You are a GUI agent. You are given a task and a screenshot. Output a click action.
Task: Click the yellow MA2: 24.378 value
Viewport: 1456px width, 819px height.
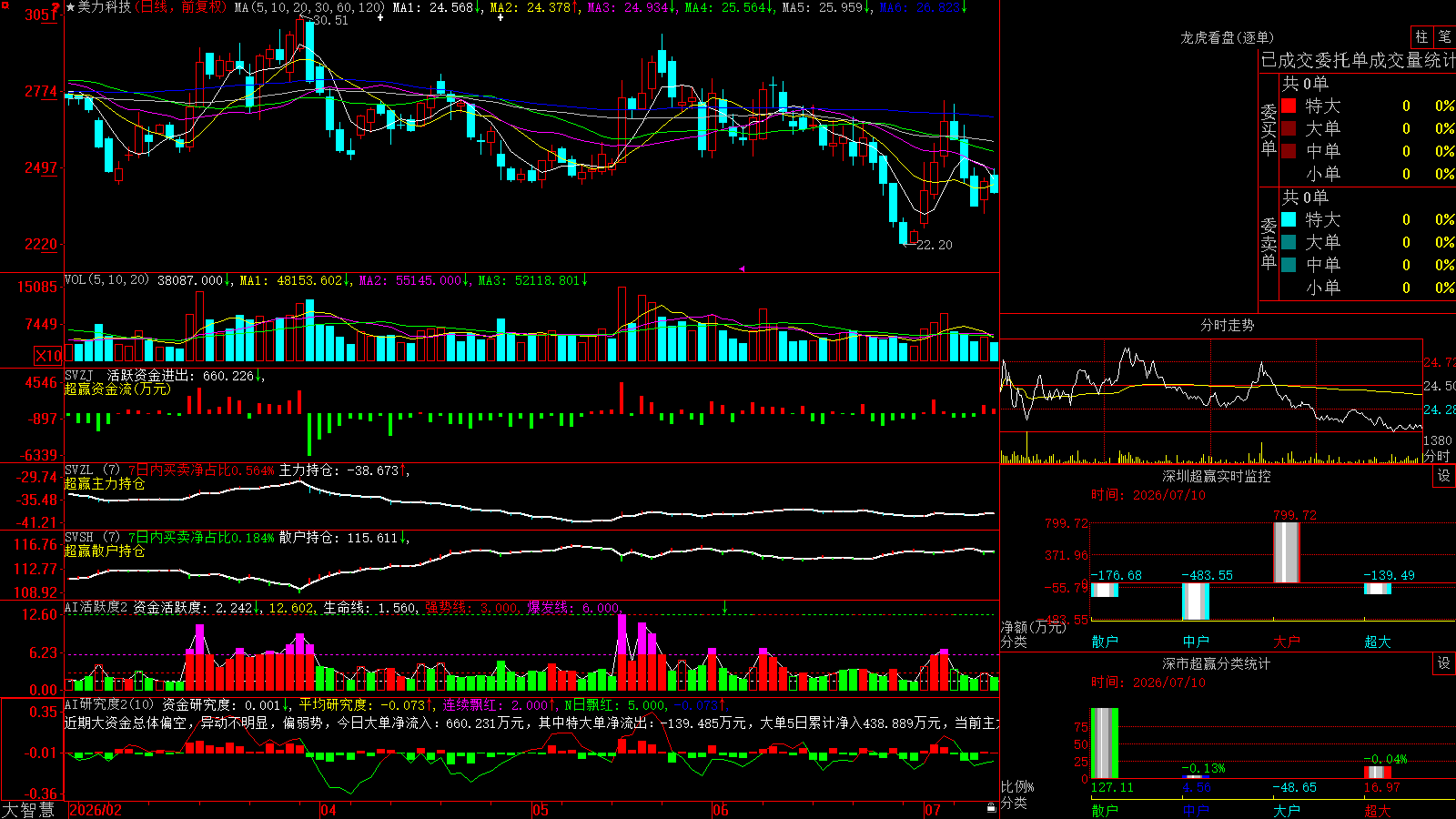point(534,7)
